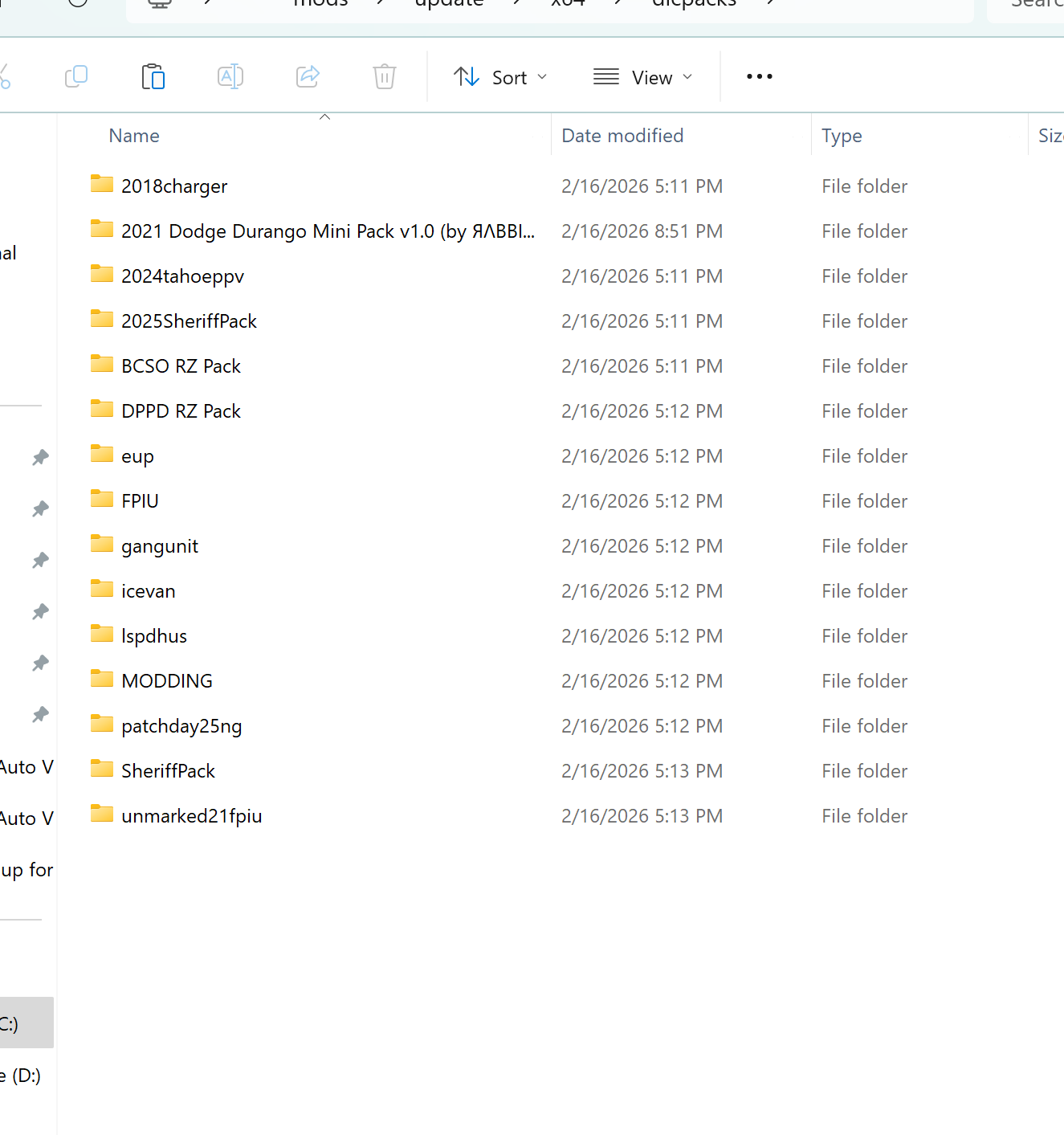1064x1135 pixels.
Task: Select the 2024tahoeppv folder
Action: pyautogui.click(x=182, y=276)
